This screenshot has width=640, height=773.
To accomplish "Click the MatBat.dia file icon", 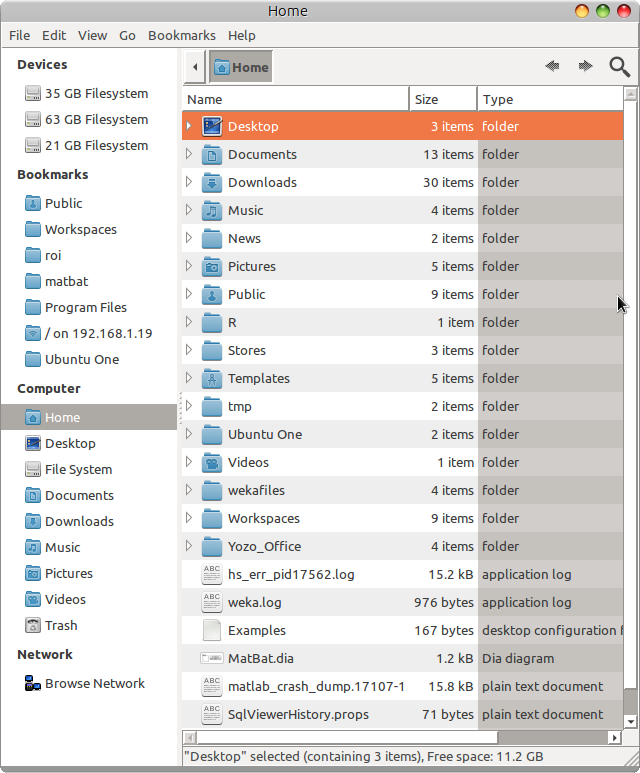I will click(x=212, y=658).
